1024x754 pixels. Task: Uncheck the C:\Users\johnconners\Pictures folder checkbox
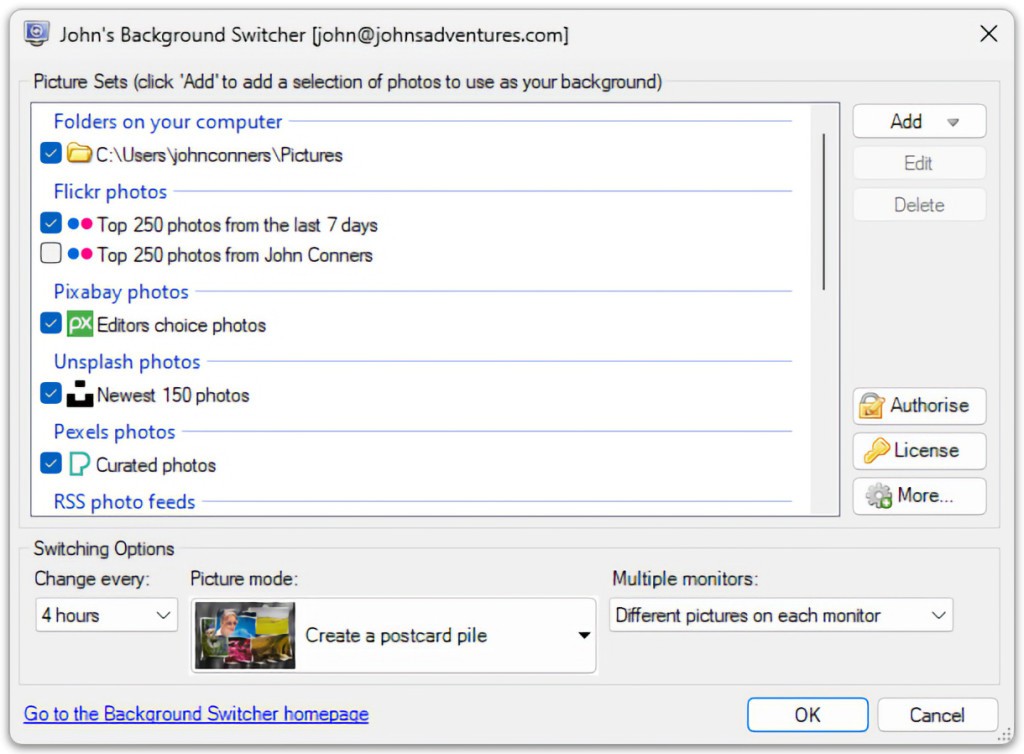pos(51,154)
